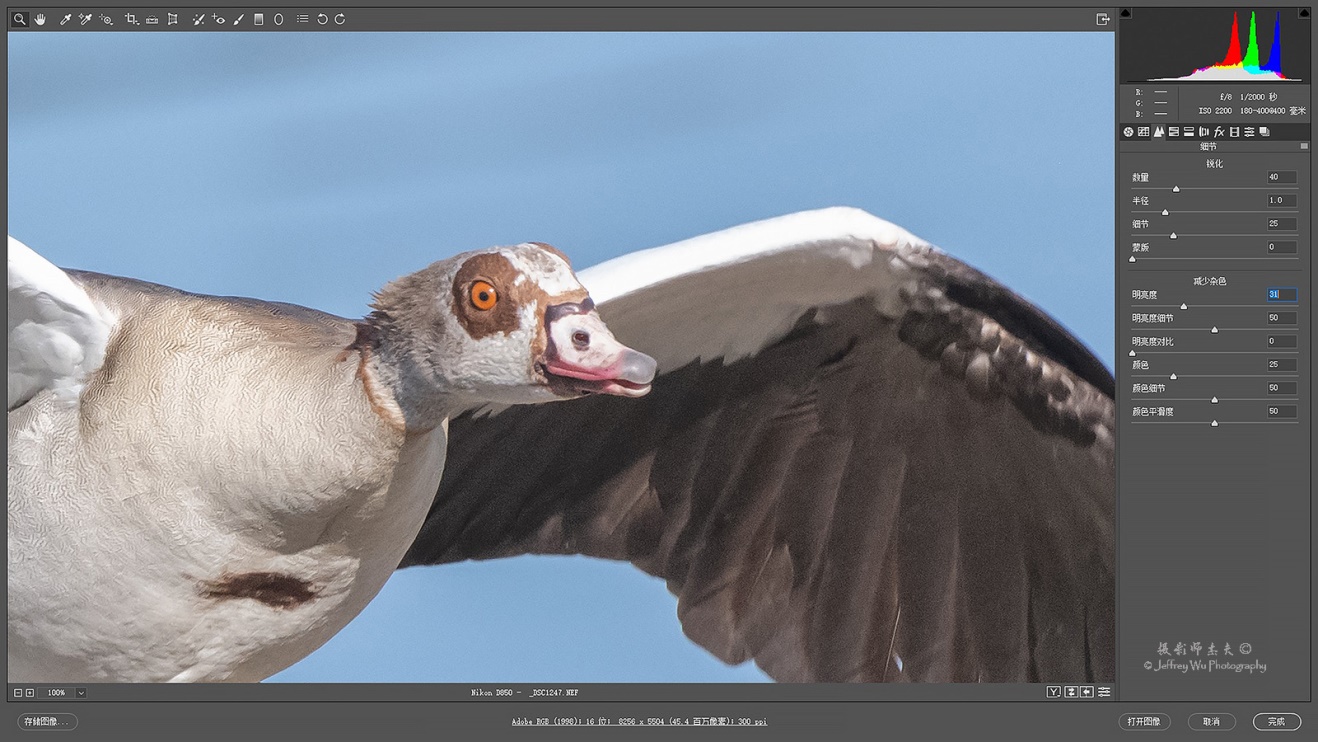Select the Zoom tool

click(x=19, y=18)
